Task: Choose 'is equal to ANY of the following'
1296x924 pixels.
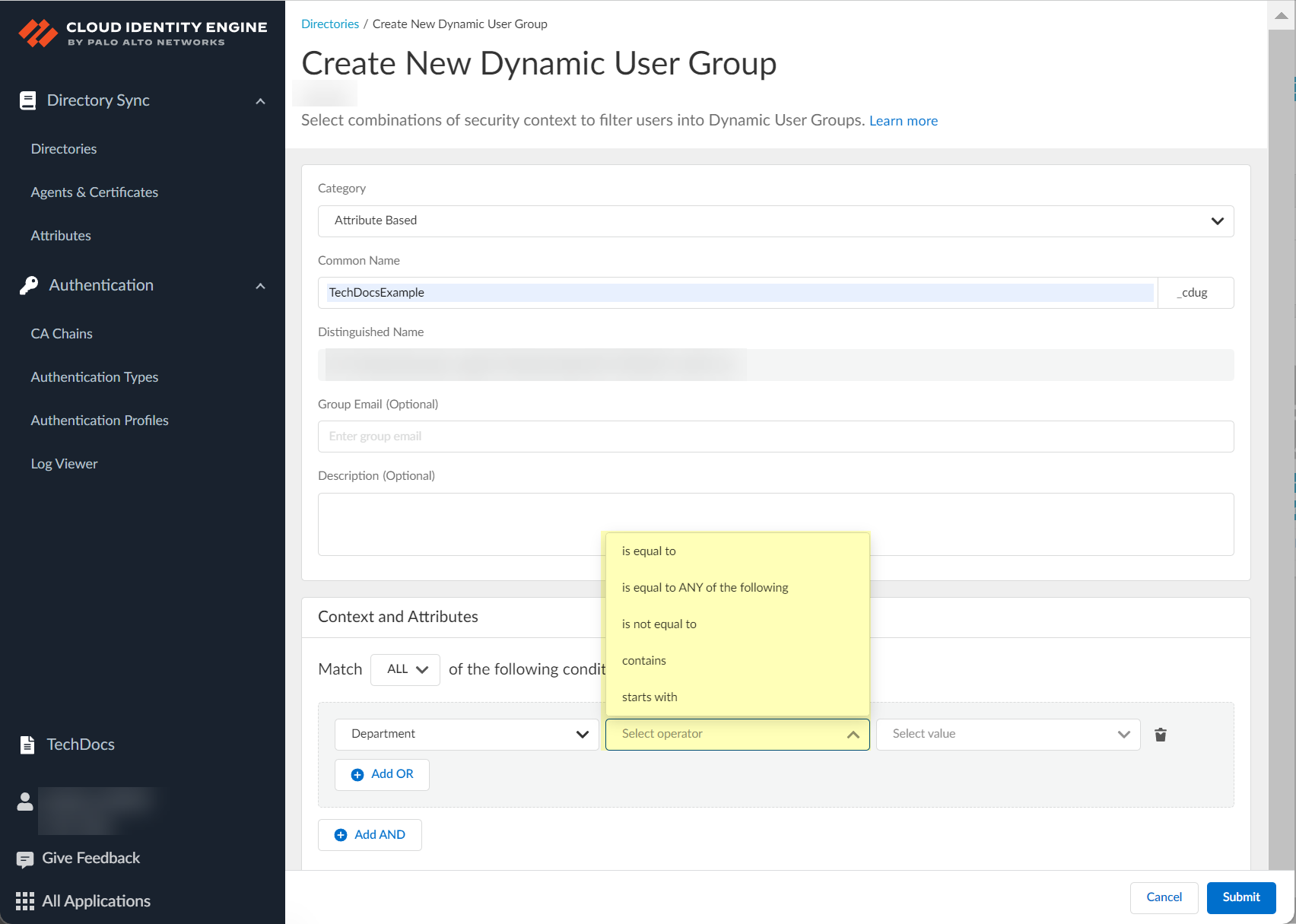Action: pyautogui.click(x=704, y=587)
